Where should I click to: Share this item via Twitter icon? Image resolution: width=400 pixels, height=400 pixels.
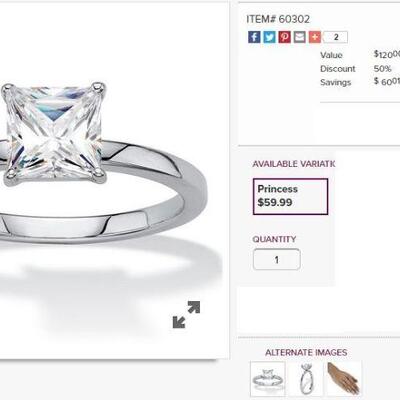tap(269, 37)
